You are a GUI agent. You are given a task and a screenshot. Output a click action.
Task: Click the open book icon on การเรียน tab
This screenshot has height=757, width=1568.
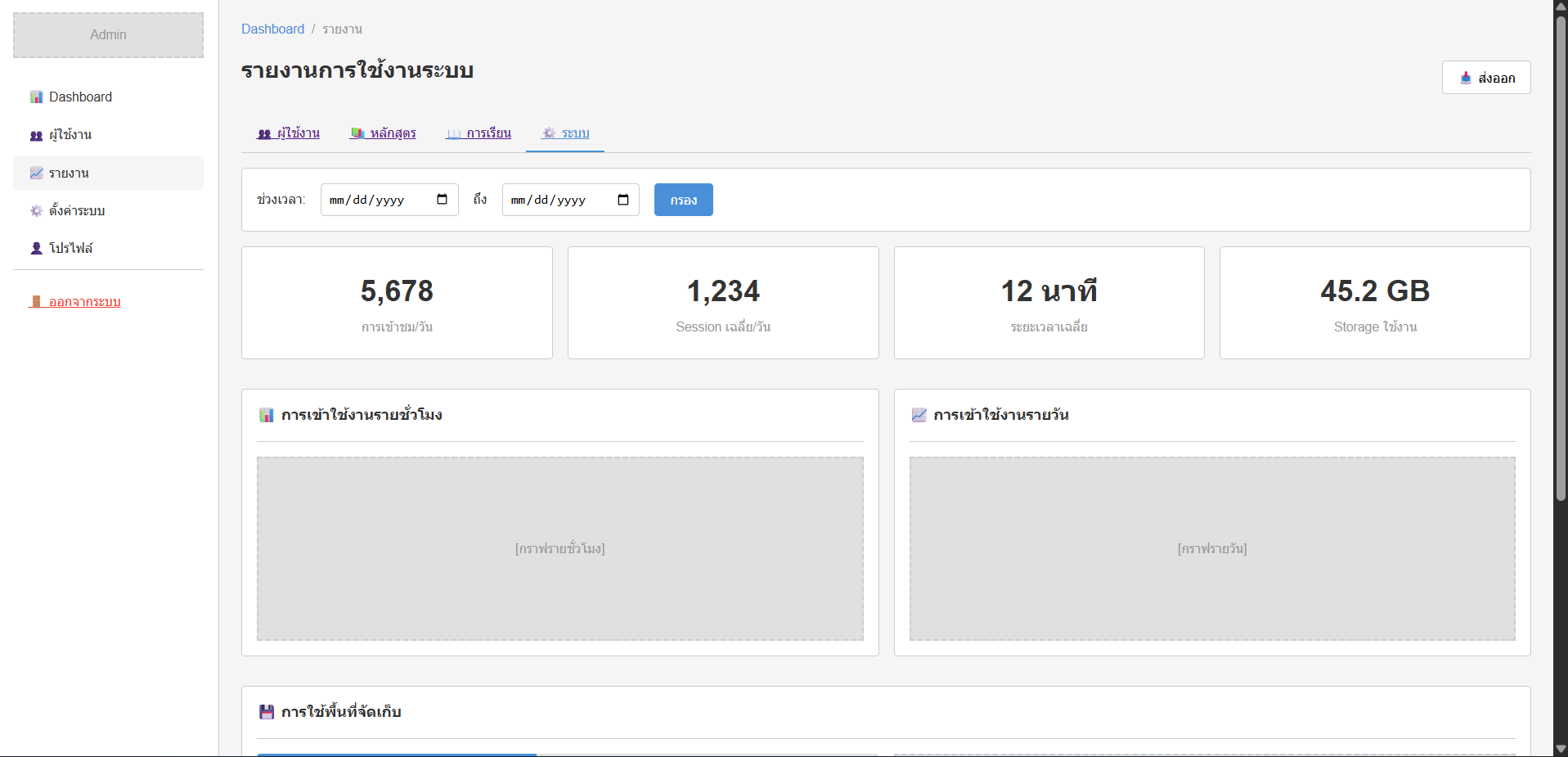tap(454, 134)
